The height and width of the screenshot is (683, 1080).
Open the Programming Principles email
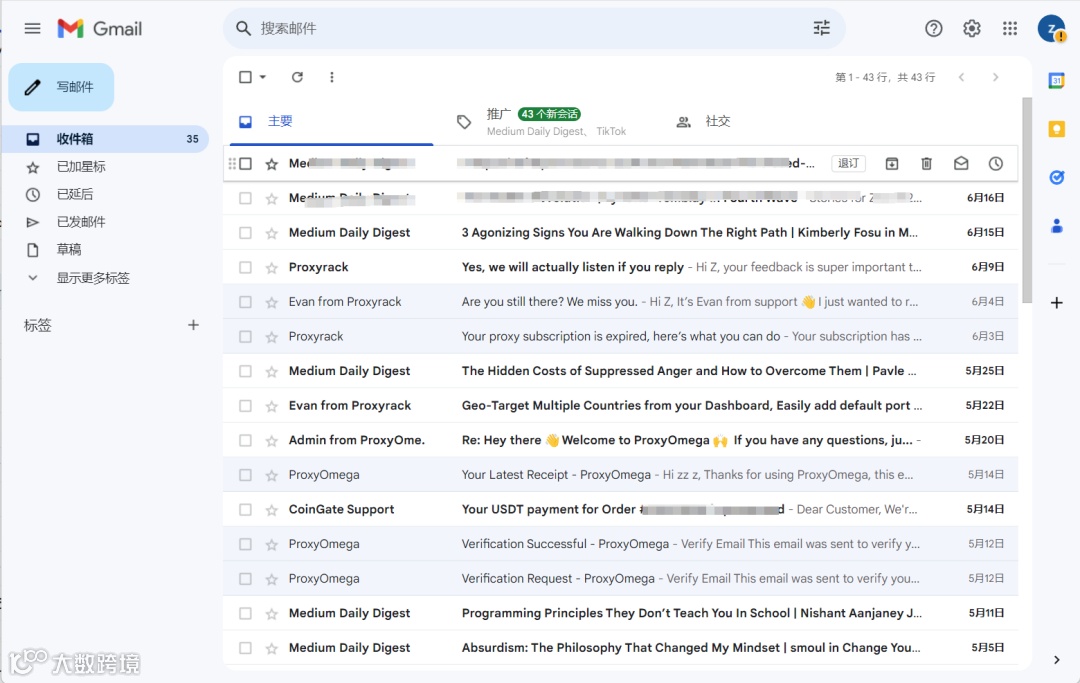click(620, 613)
